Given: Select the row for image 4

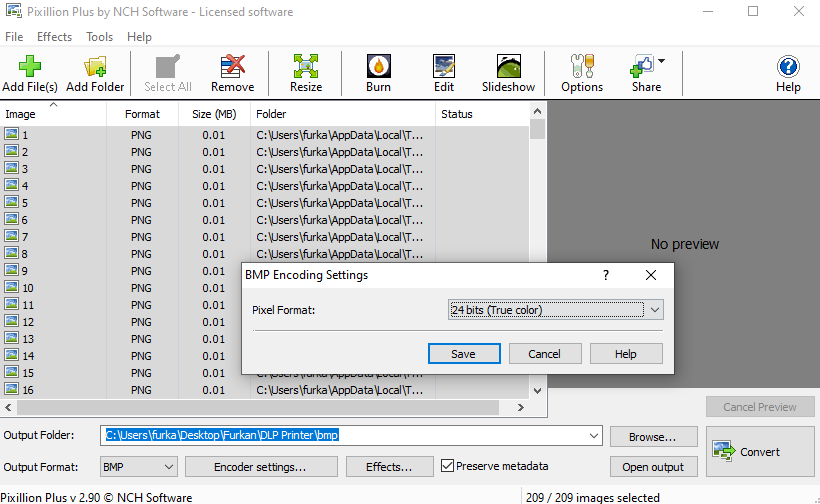Looking at the screenshot, I should (x=265, y=186).
